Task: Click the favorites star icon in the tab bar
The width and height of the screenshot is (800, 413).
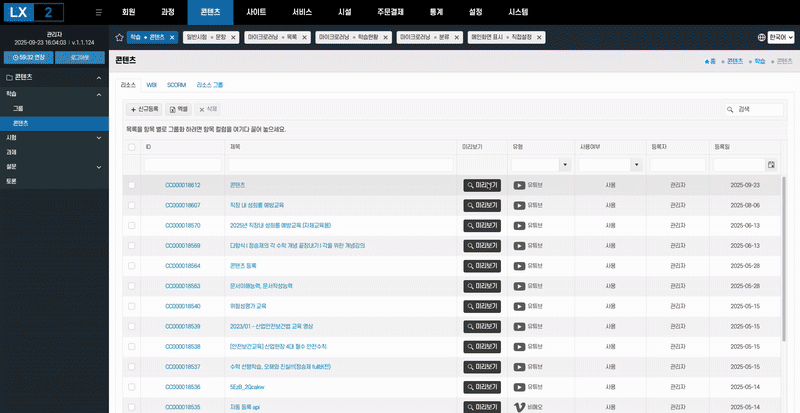Action: (x=119, y=37)
